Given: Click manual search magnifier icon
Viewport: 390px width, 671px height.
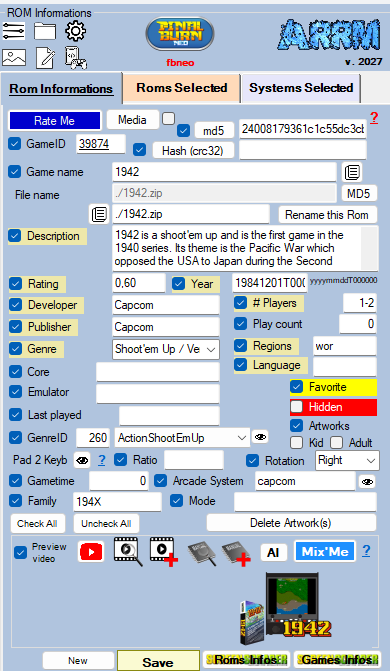Looking at the screenshot, I should click(202, 553).
